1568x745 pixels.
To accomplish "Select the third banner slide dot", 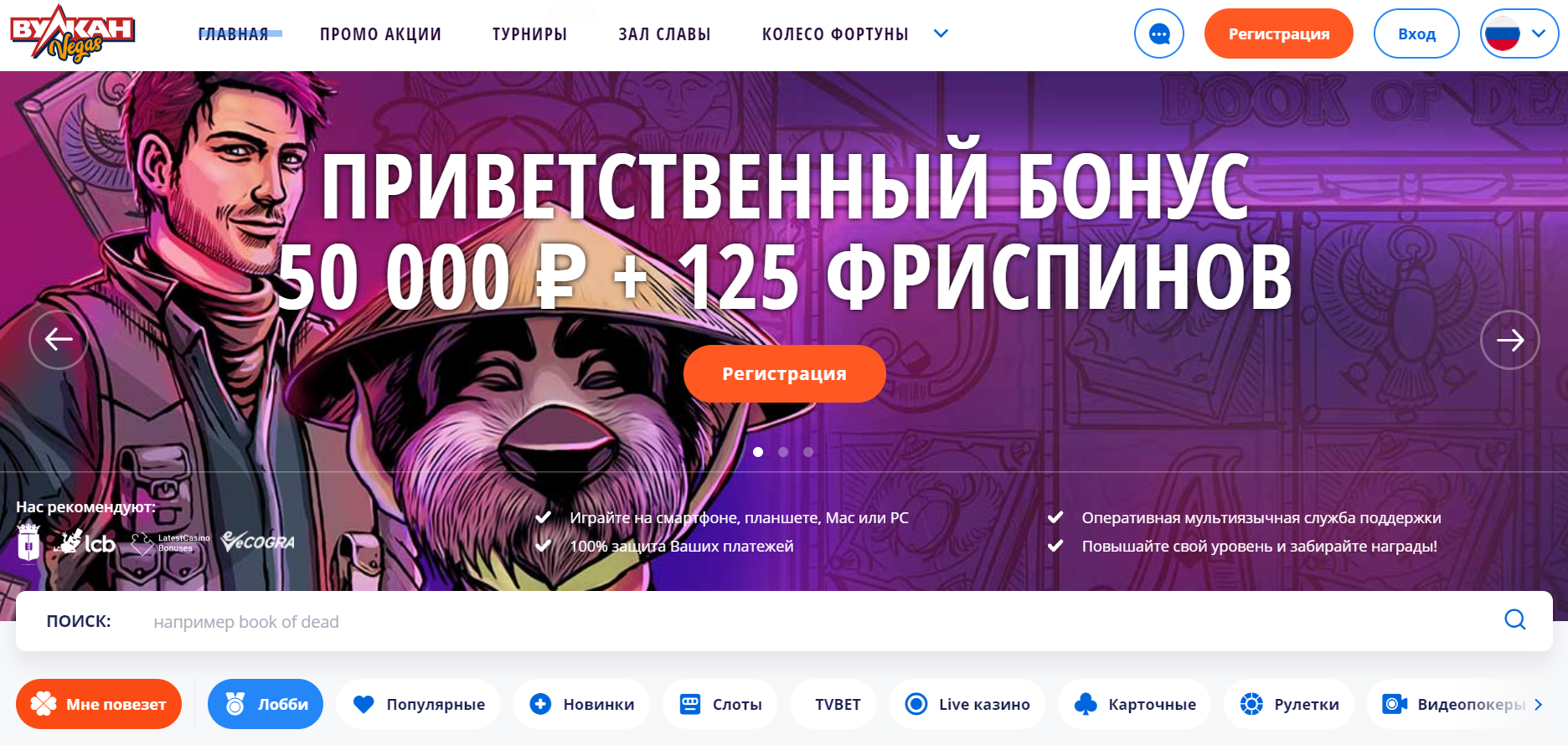I will click(x=808, y=452).
